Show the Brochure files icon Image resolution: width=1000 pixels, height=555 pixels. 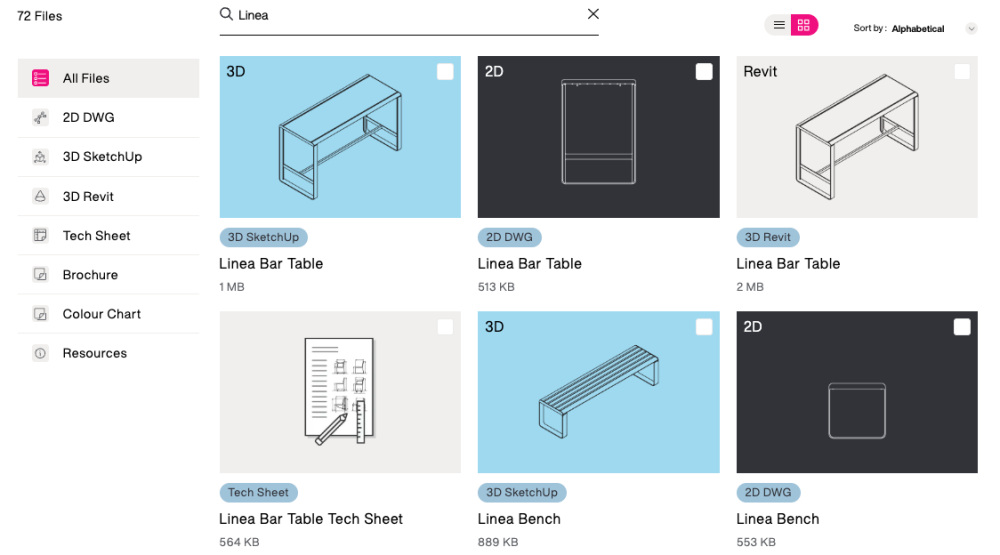click(40, 275)
